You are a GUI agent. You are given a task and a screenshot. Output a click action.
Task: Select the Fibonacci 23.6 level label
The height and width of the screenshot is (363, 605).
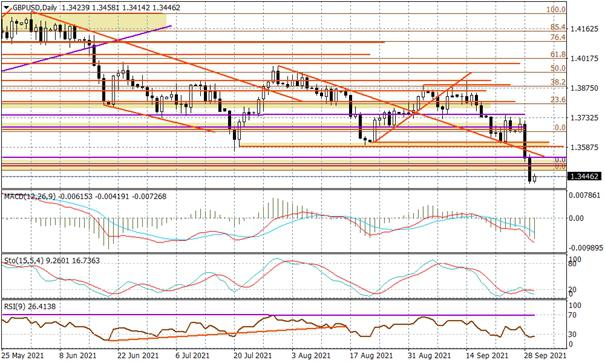click(558, 100)
